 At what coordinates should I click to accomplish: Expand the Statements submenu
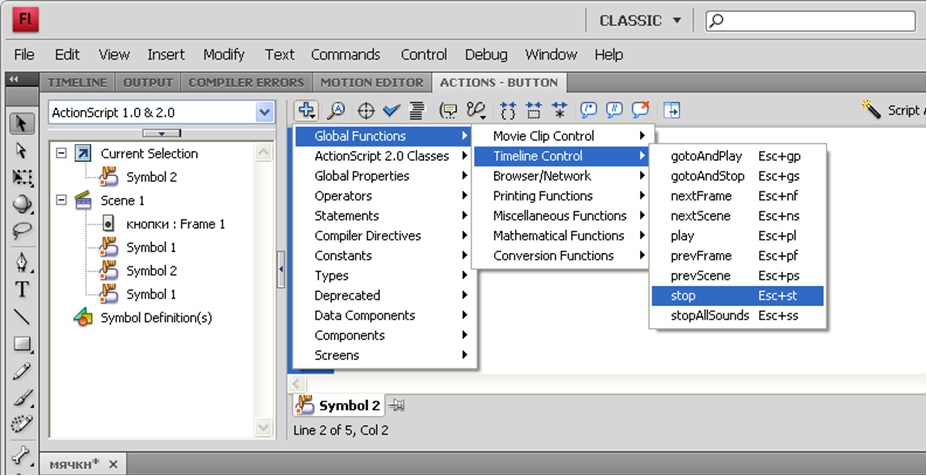pos(385,216)
